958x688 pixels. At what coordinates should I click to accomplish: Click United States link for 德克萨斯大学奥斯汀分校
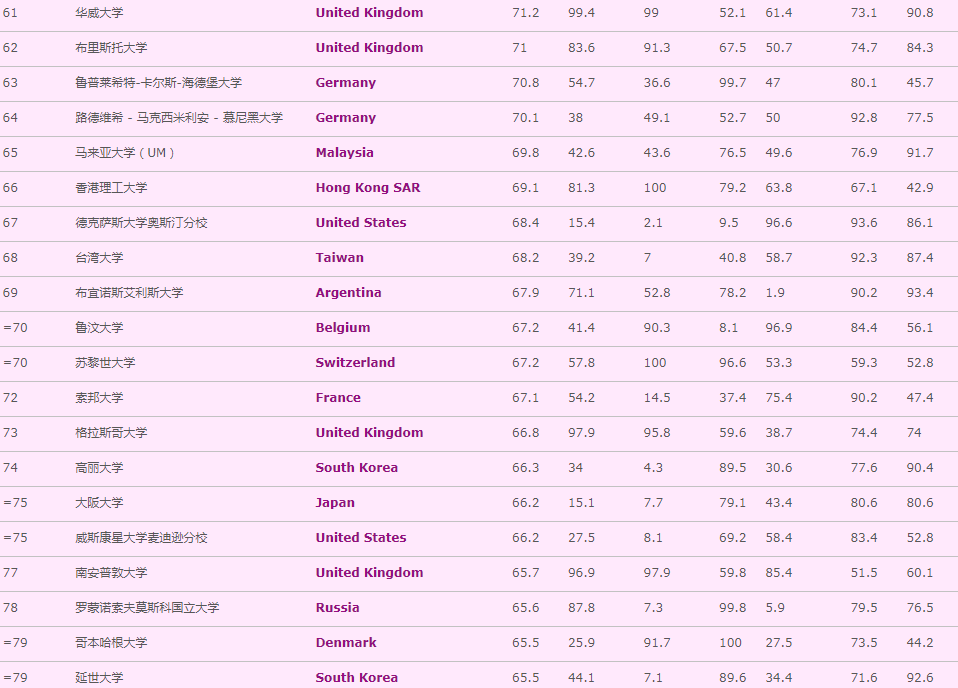tap(361, 222)
